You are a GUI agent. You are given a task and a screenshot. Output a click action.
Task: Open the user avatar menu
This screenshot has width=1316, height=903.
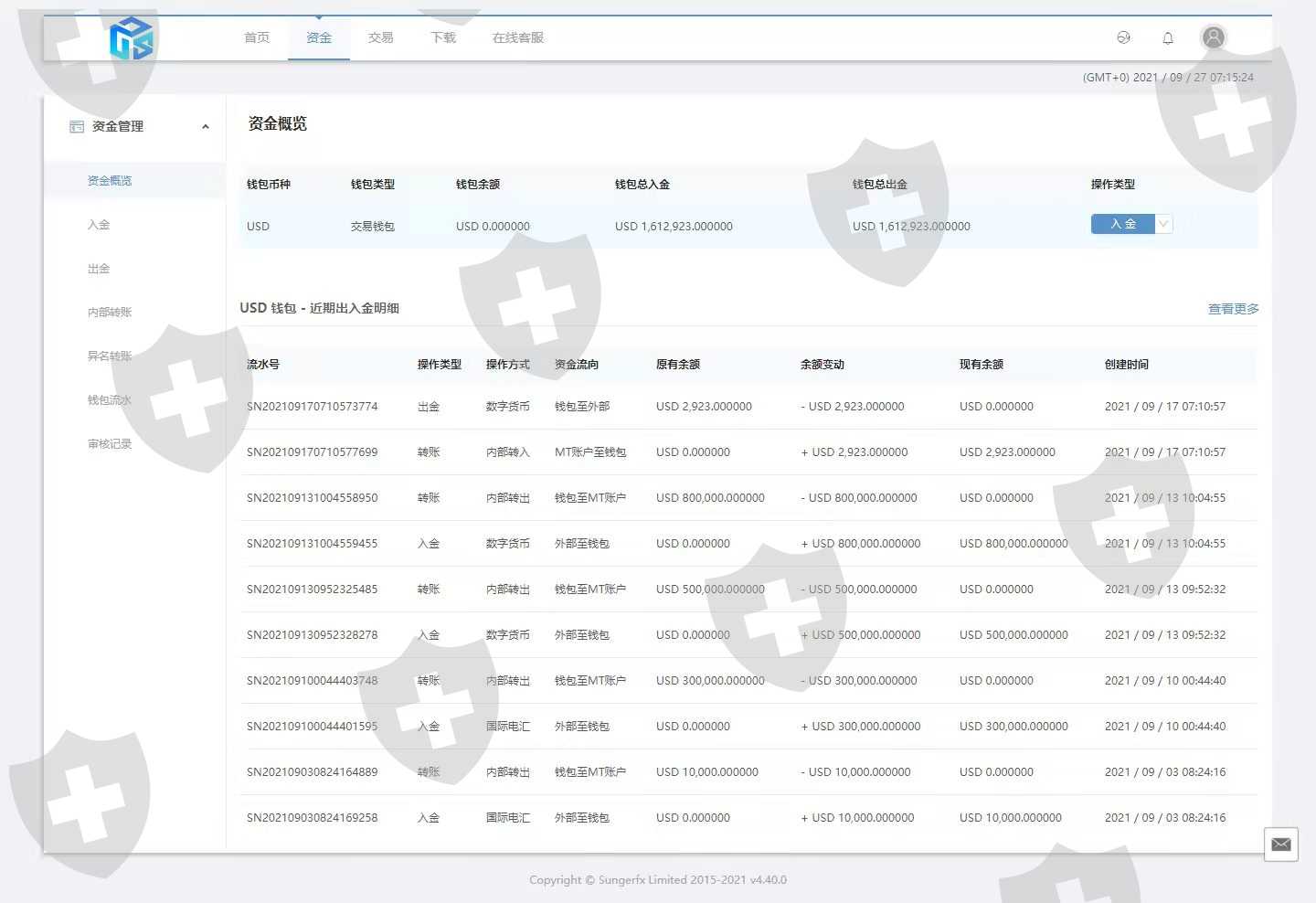pos(1214,37)
